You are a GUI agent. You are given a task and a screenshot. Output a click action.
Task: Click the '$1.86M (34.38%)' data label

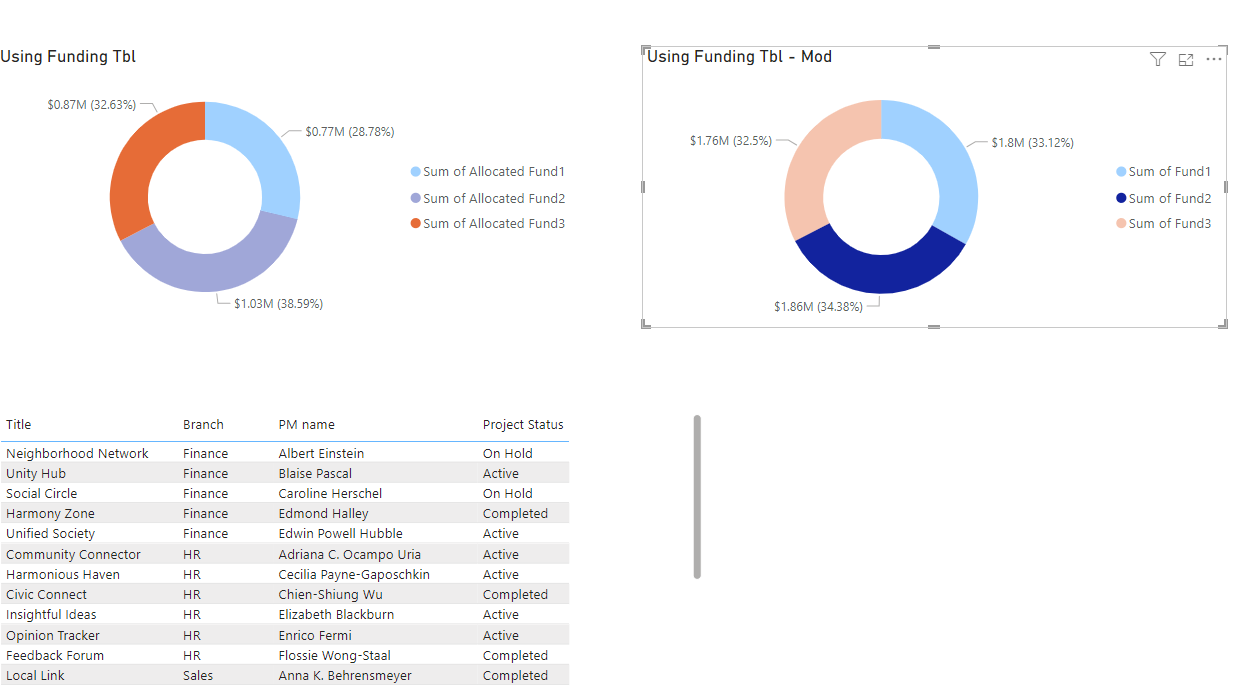(x=819, y=307)
